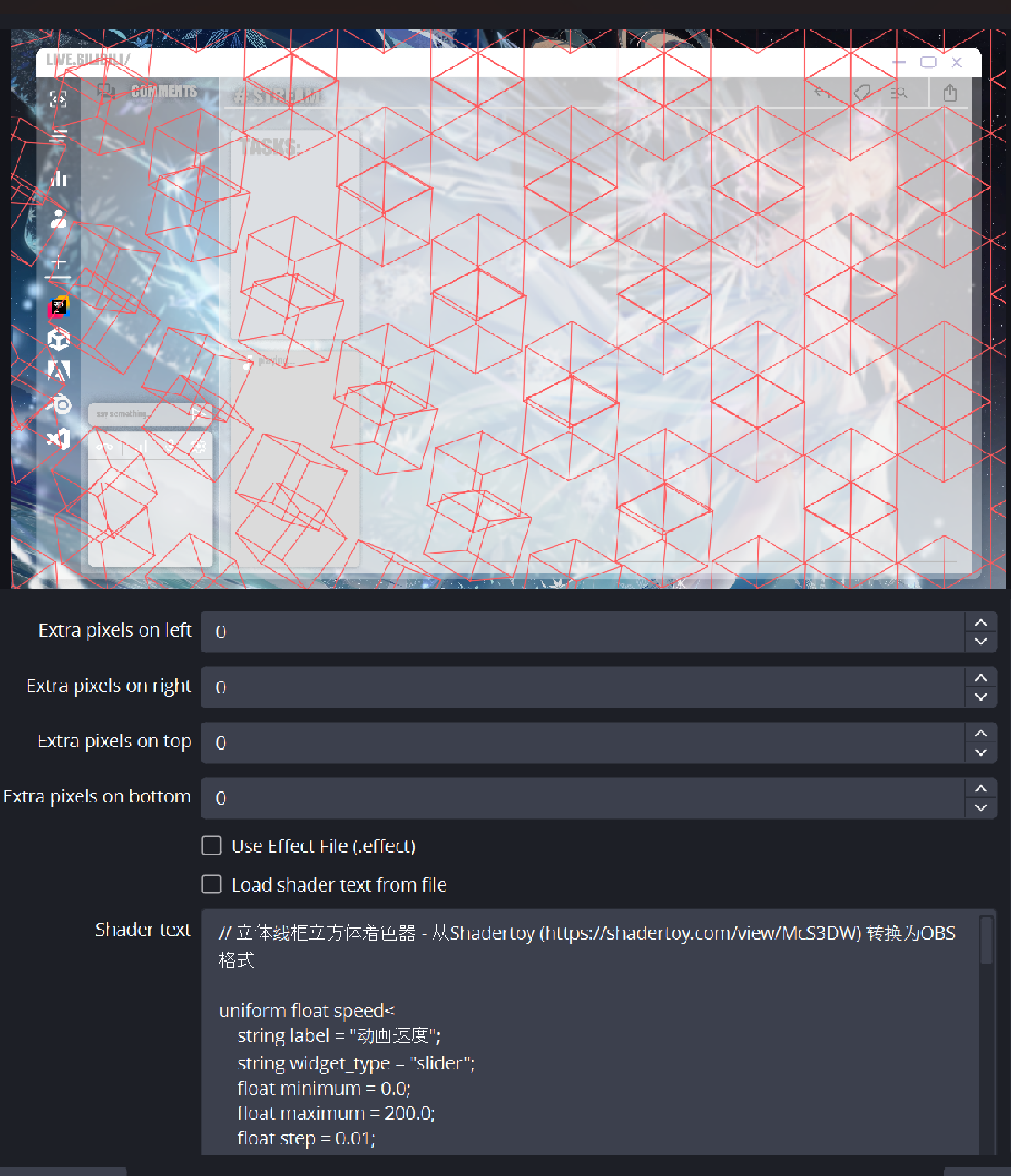Screen dimensions: 1011x1176
Task: Click the tag icon in the top toolbar
Action: [862, 92]
